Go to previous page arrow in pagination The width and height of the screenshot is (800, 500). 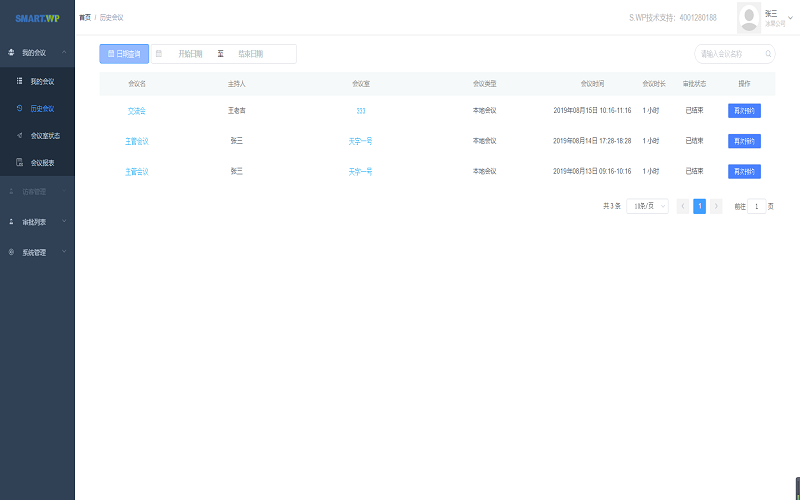[x=683, y=206]
